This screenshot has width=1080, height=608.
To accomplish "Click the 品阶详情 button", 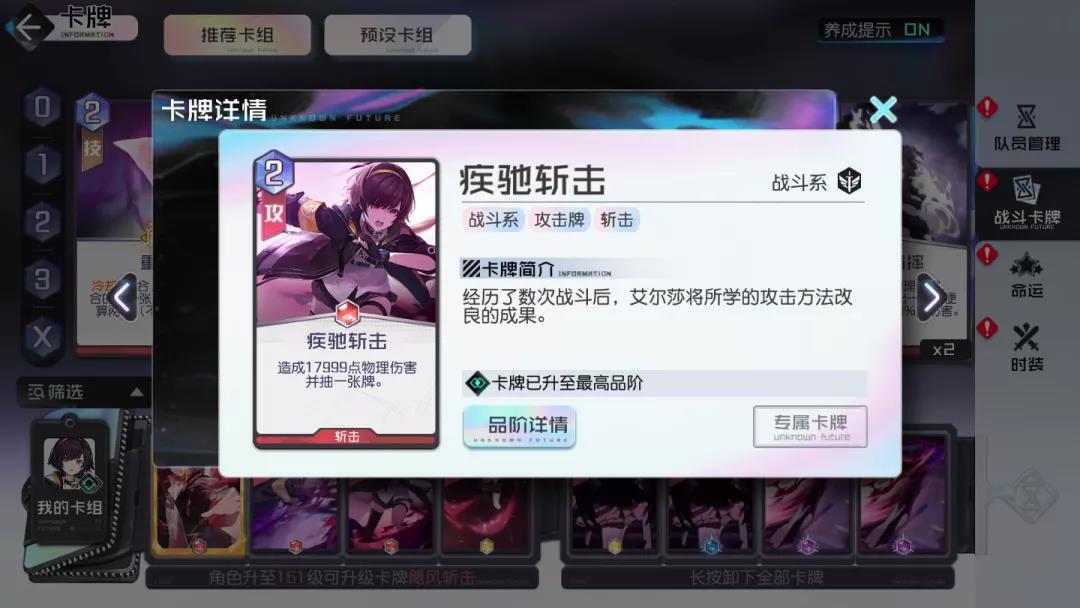I will [519, 427].
